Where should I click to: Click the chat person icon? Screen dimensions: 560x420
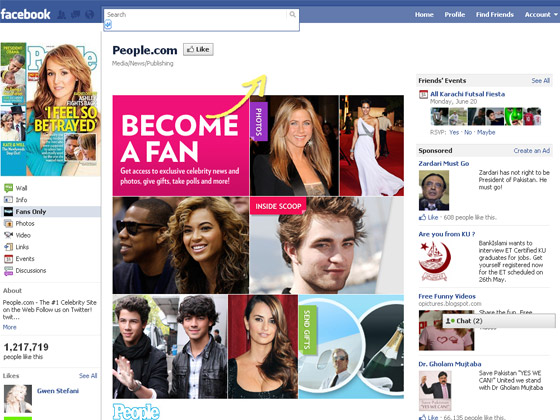[x=448, y=321]
